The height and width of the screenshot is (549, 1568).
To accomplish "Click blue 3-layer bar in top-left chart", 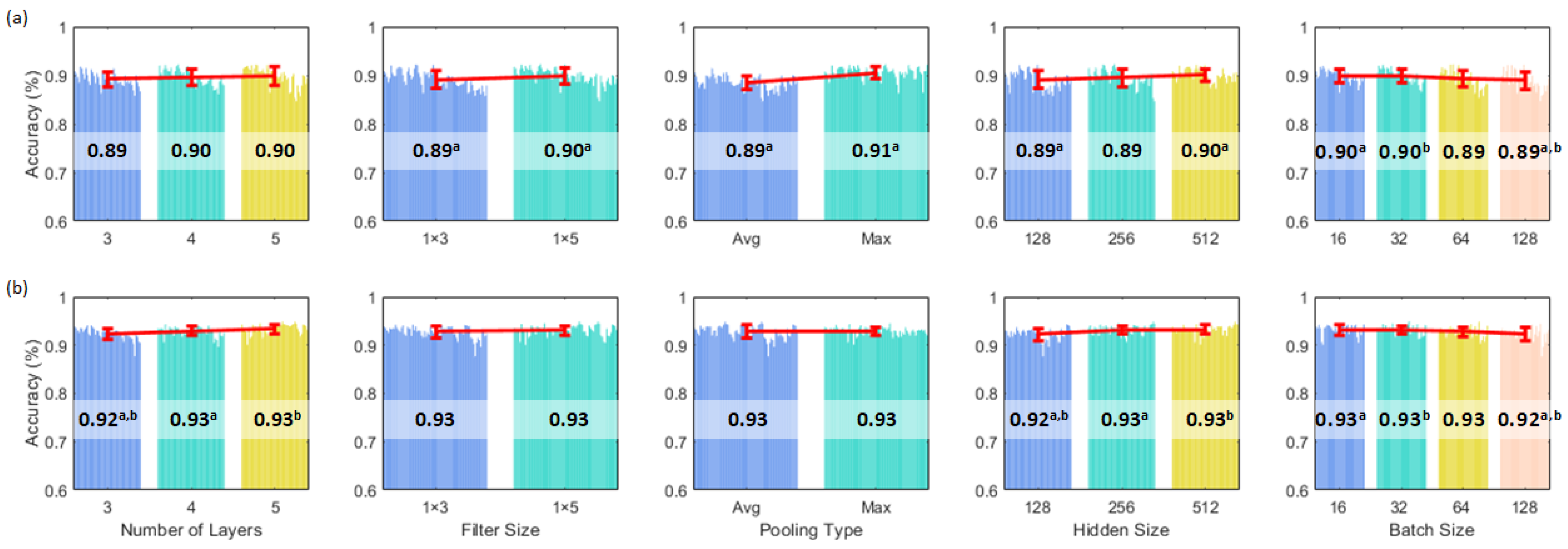I will tap(107, 195).
